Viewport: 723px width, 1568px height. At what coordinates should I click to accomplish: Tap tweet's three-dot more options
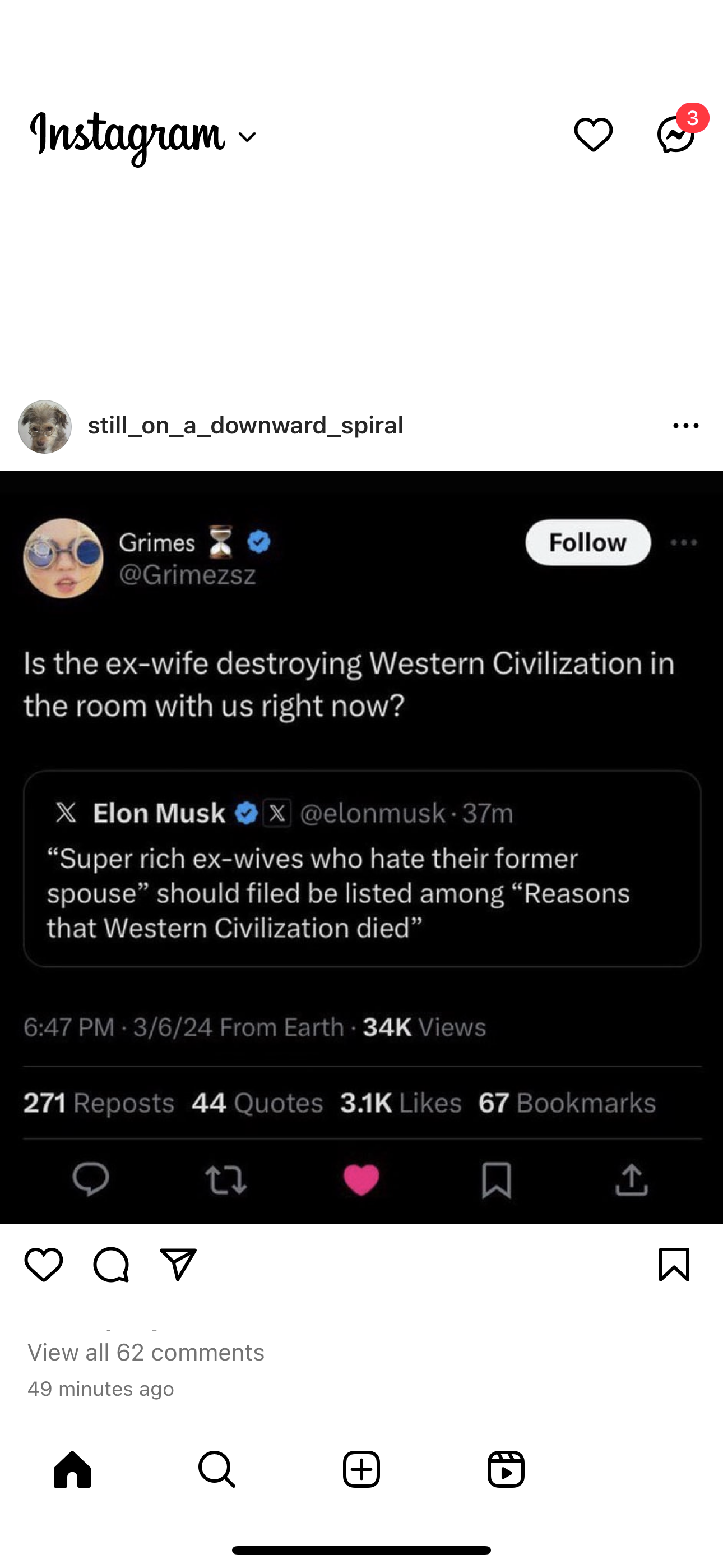pos(683,542)
